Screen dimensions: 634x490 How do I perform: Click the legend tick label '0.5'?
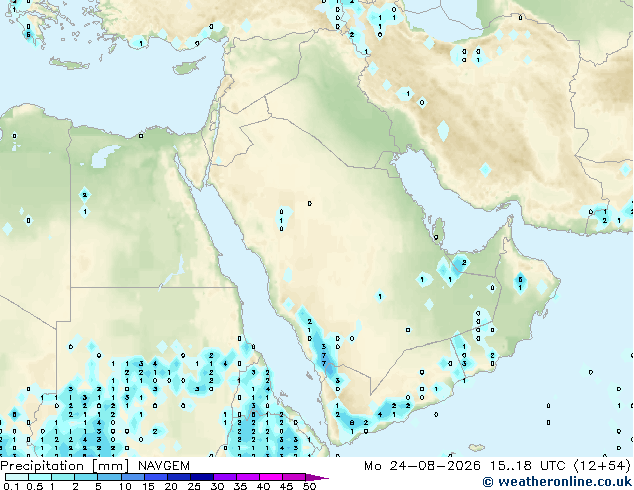click(34, 486)
